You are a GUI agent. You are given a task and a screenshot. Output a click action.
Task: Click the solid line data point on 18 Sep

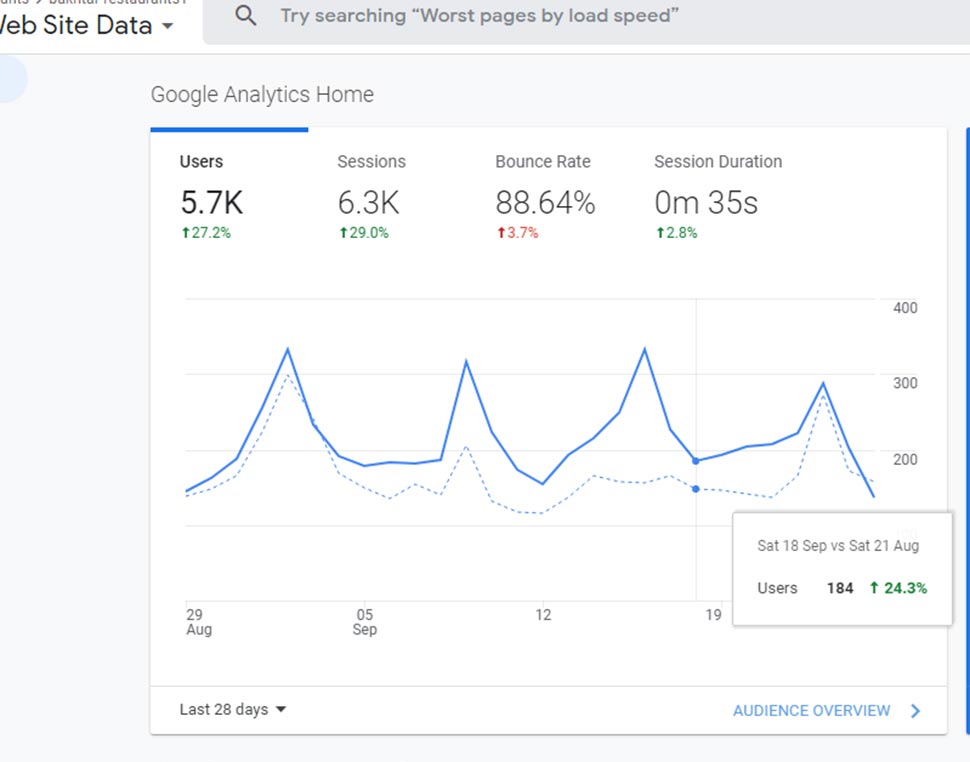tap(696, 461)
